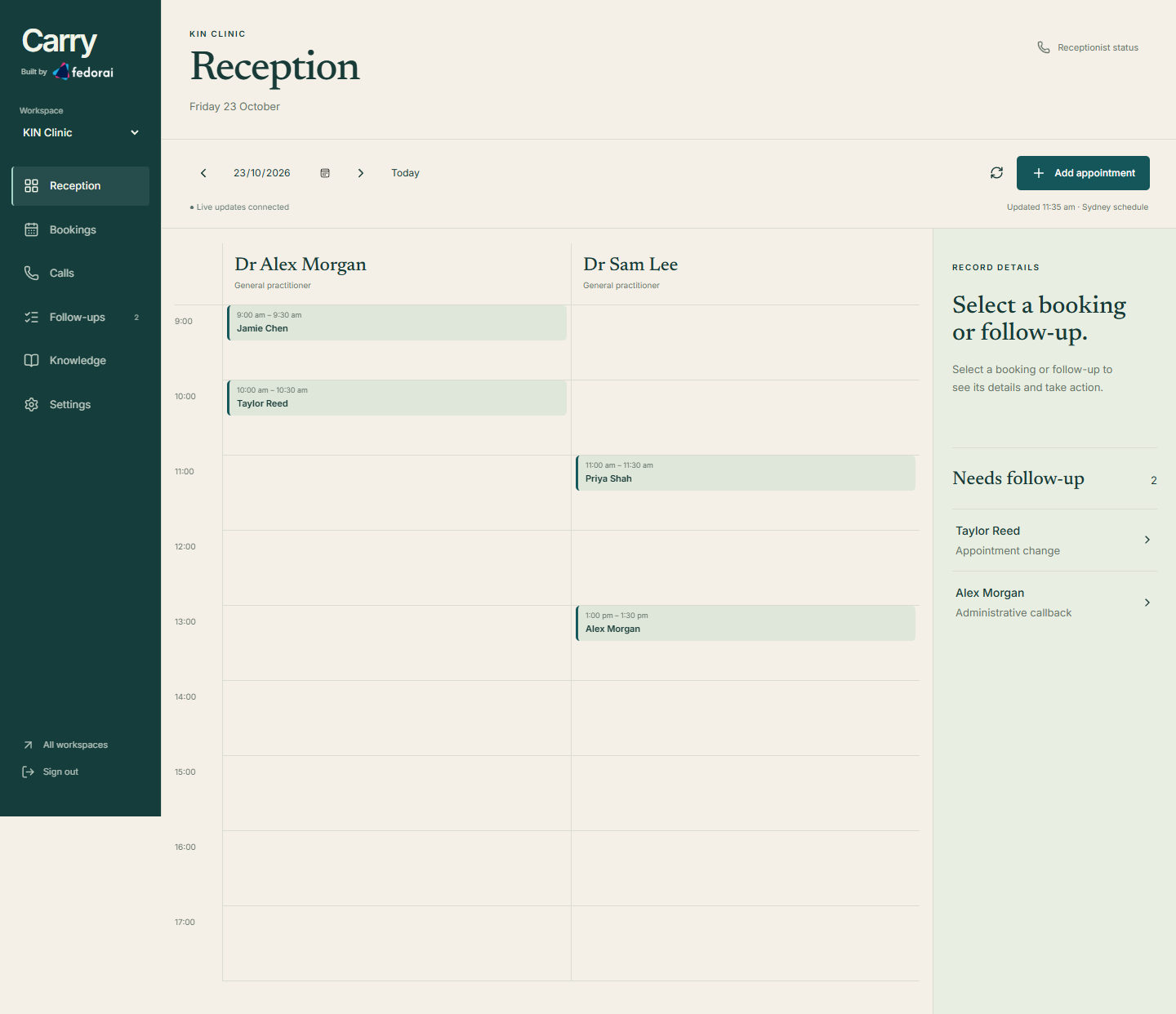This screenshot has height=1014, width=1176.
Task: Click the Follow-ups count badge 2
Action: [136, 318]
